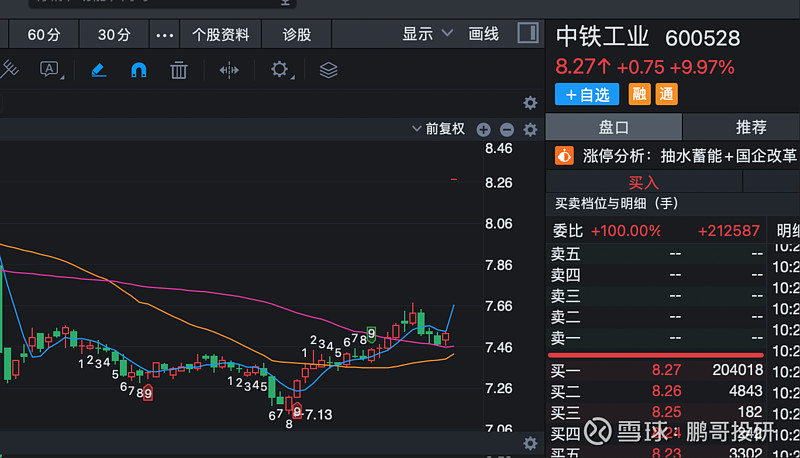Toggle the side panel layout button

pyautogui.click(x=528, y=33)
